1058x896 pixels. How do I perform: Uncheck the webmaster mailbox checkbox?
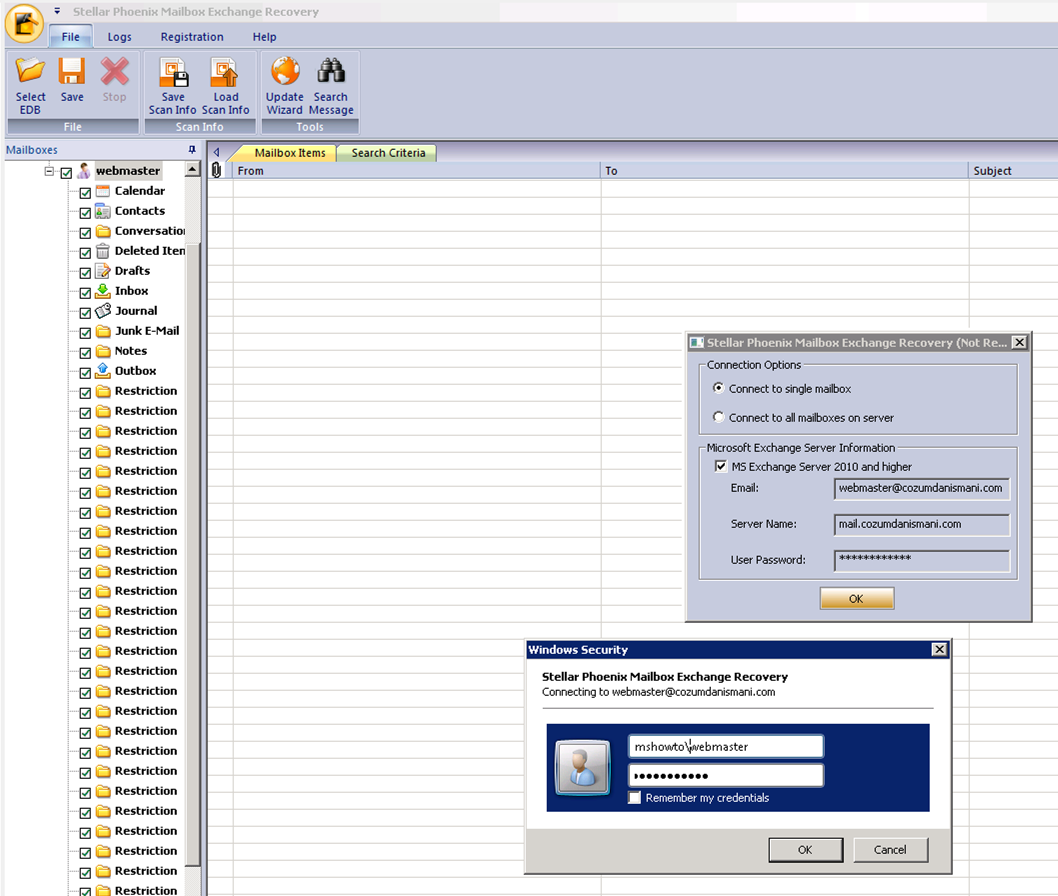click(66, 173)
